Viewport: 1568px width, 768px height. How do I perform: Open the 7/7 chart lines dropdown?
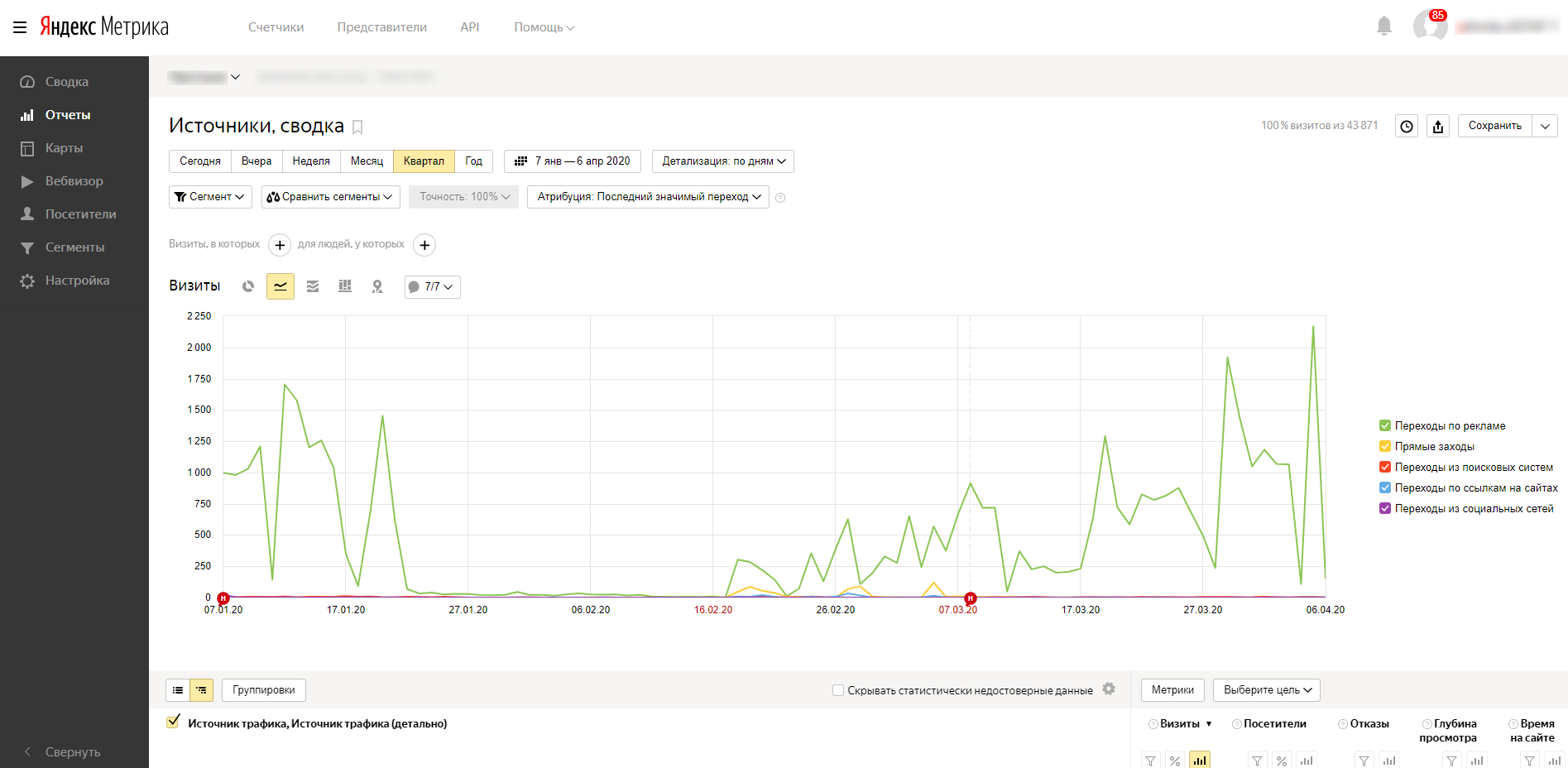click(432, 287)
